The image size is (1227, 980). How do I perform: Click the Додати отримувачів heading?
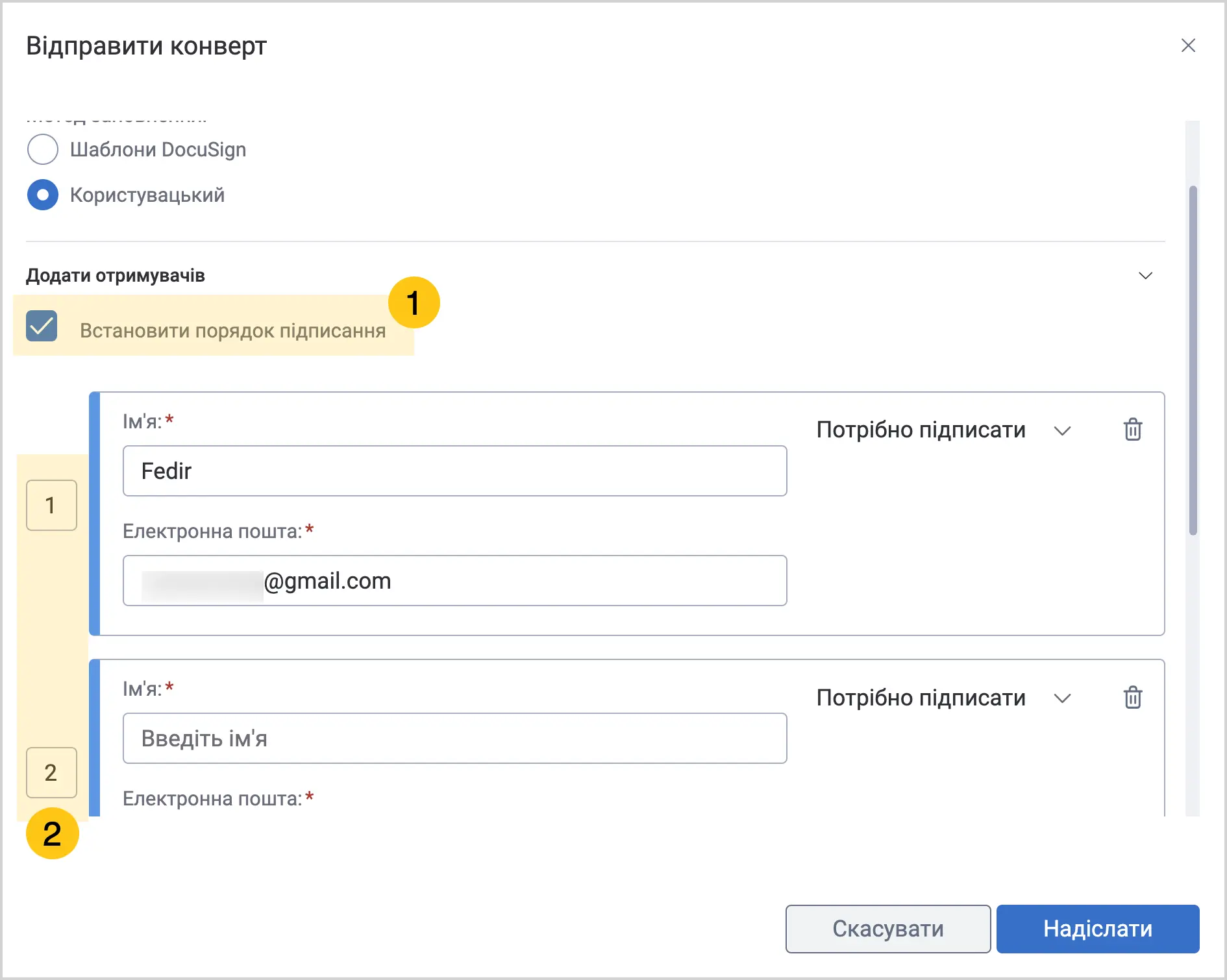point(116,276)
